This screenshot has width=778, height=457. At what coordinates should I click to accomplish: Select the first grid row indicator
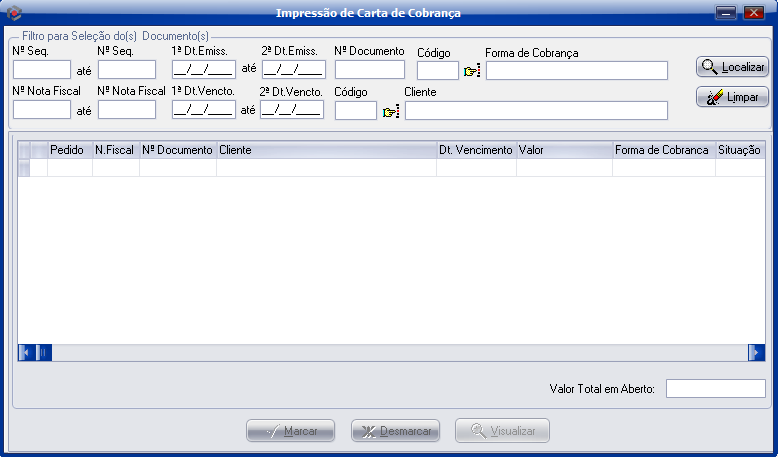[x=24, y=168]
